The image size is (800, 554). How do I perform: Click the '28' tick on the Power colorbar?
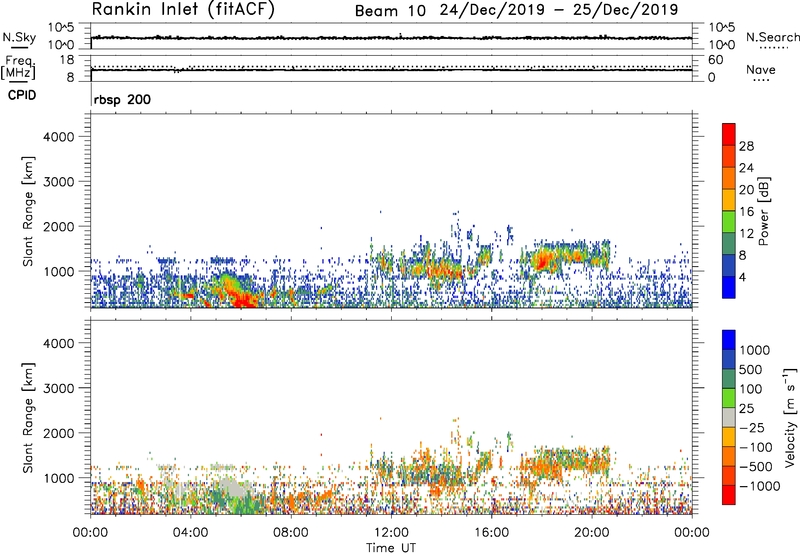click(x=746, y=146)
